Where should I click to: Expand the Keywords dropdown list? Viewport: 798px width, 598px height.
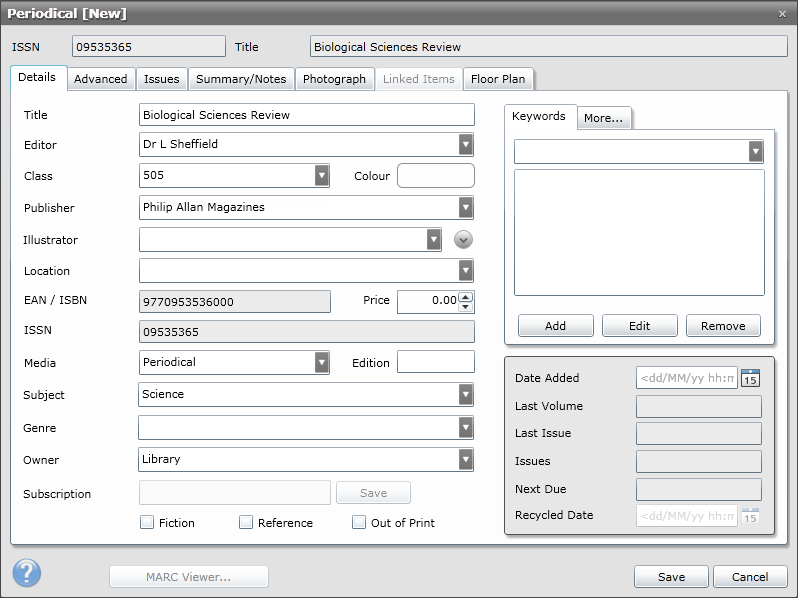click(x=756, y=151)
